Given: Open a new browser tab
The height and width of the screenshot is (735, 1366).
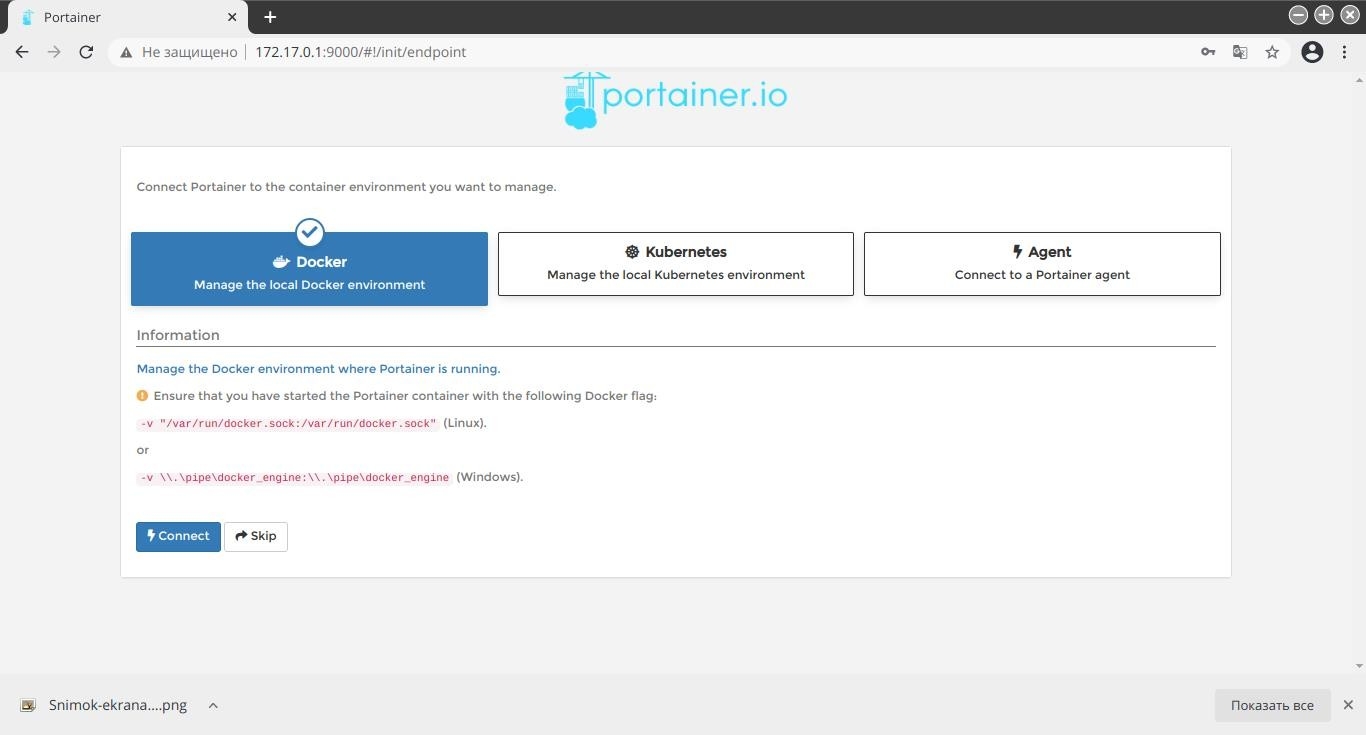Looking at the screenshot, I should click(270, 17).
